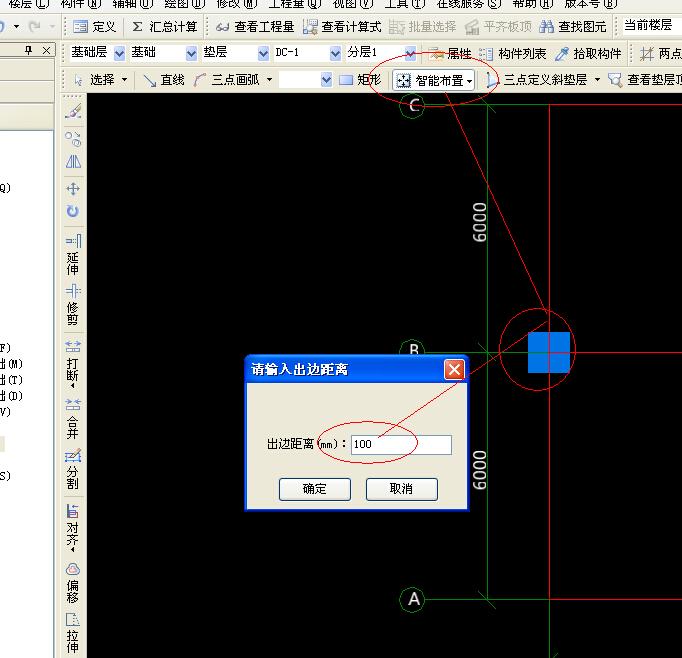The width and height of the screenshot is (682, 658).
Task: Click axis label C circle
Action: click(x=412, y=106)
